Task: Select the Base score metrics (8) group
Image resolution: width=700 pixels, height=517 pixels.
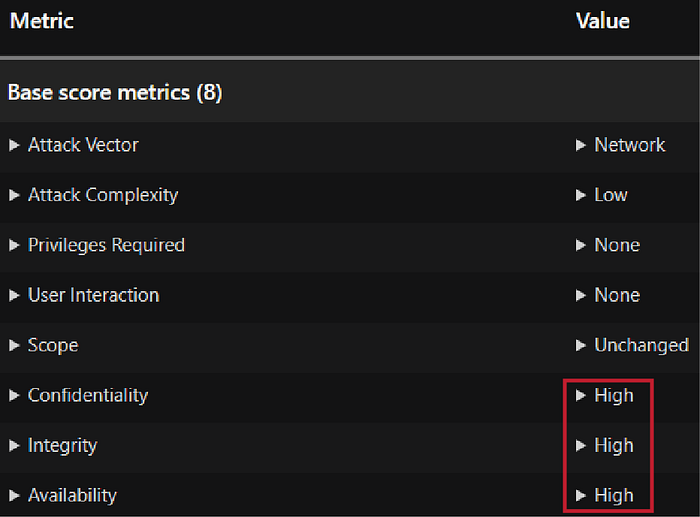Action: 350,92
